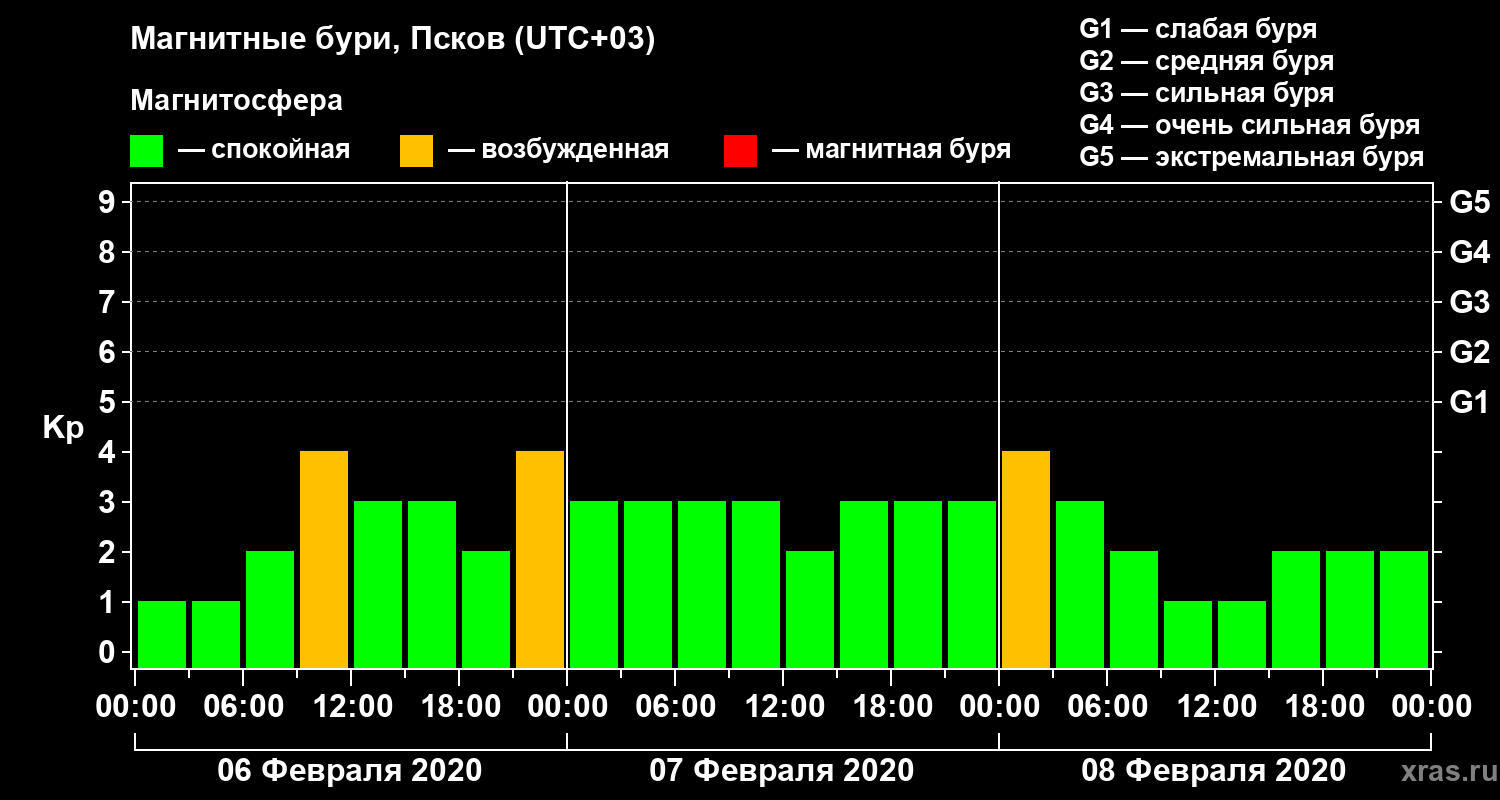Image resolution: width=1500 pixels, height=800 pixels.
Task: Click the '— спокойная' legend label
Action: pos(264,150)
